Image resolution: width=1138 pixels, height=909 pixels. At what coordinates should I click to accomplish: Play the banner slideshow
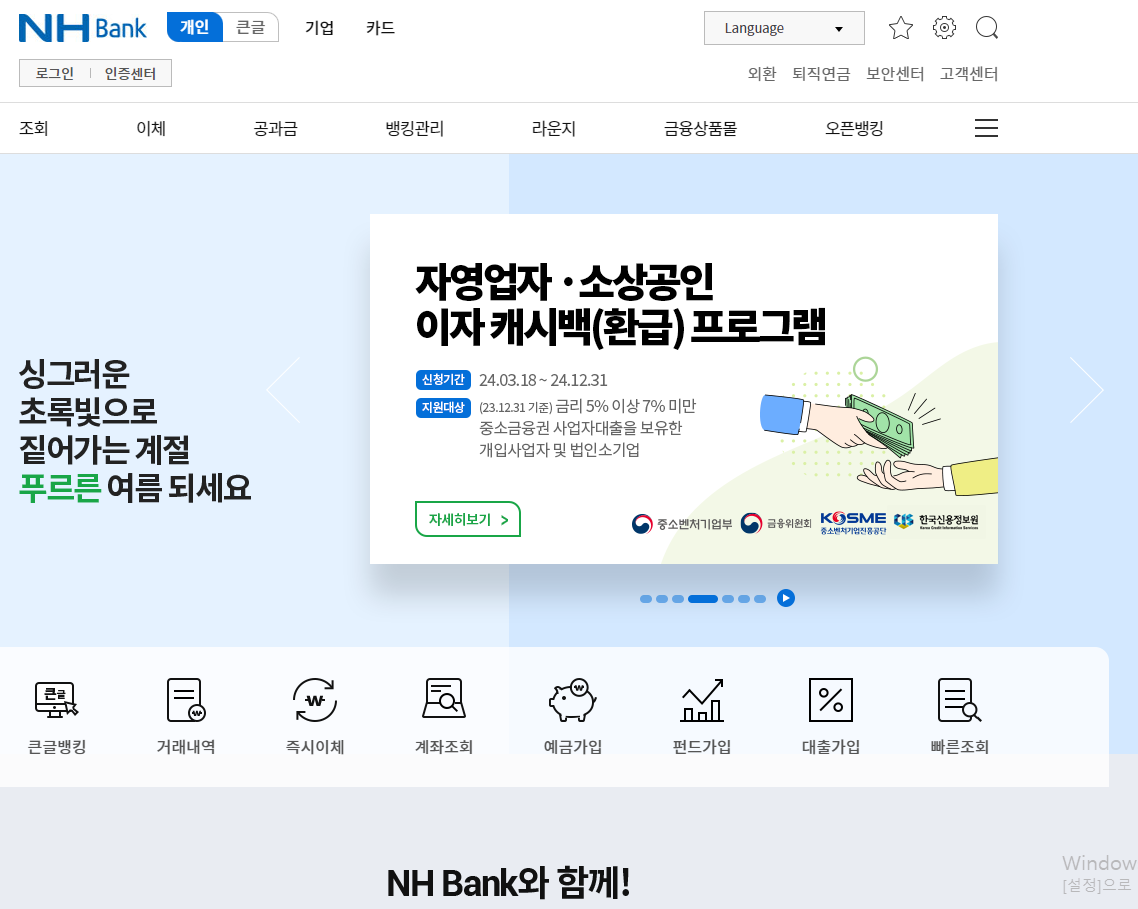pos(786,598)
